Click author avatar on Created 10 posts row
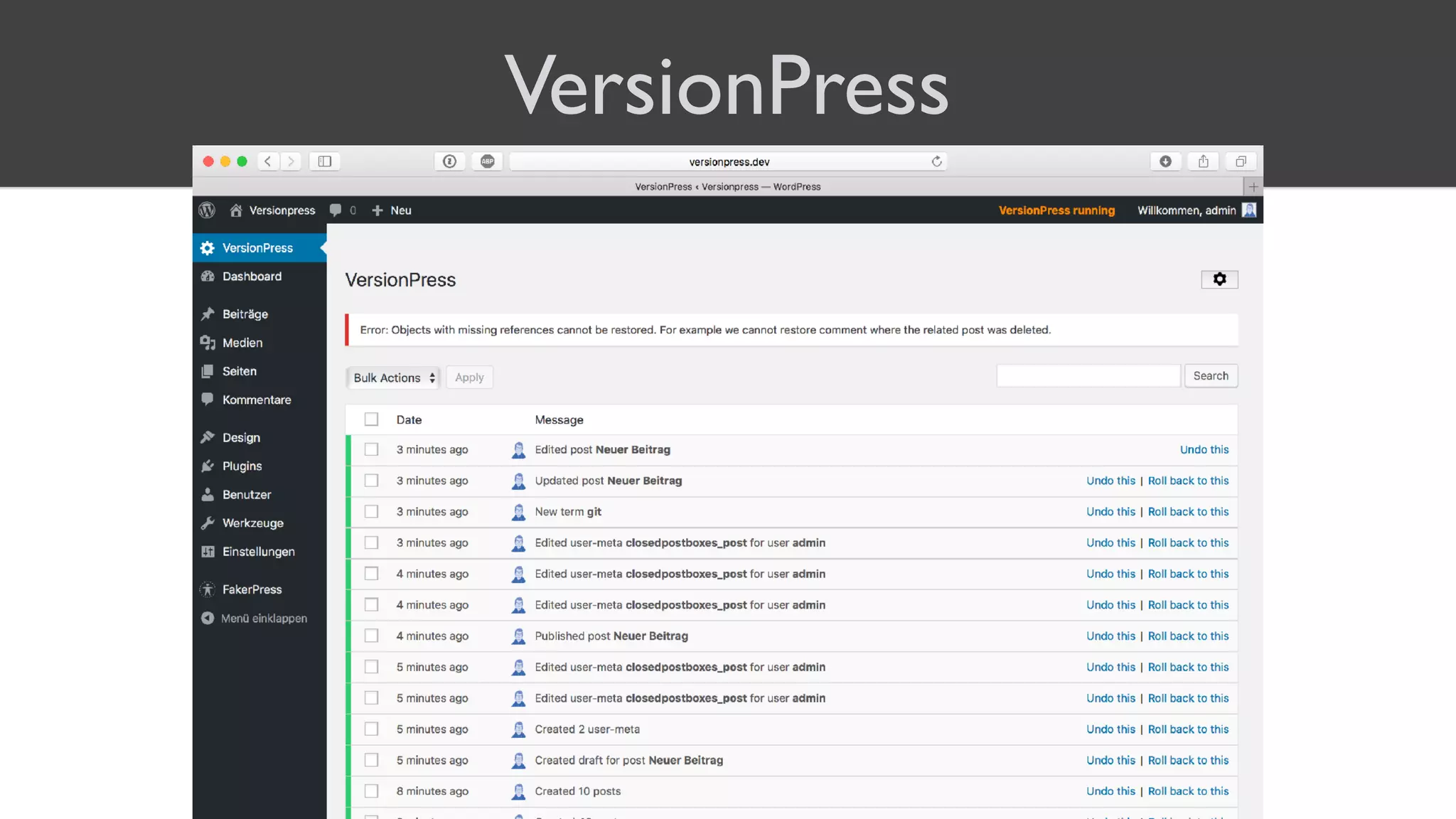 (x=518, y=791)
